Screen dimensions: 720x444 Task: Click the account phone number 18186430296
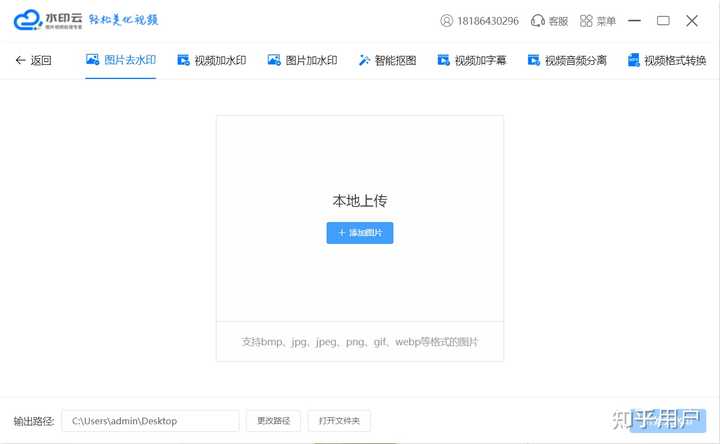(488, 21)
